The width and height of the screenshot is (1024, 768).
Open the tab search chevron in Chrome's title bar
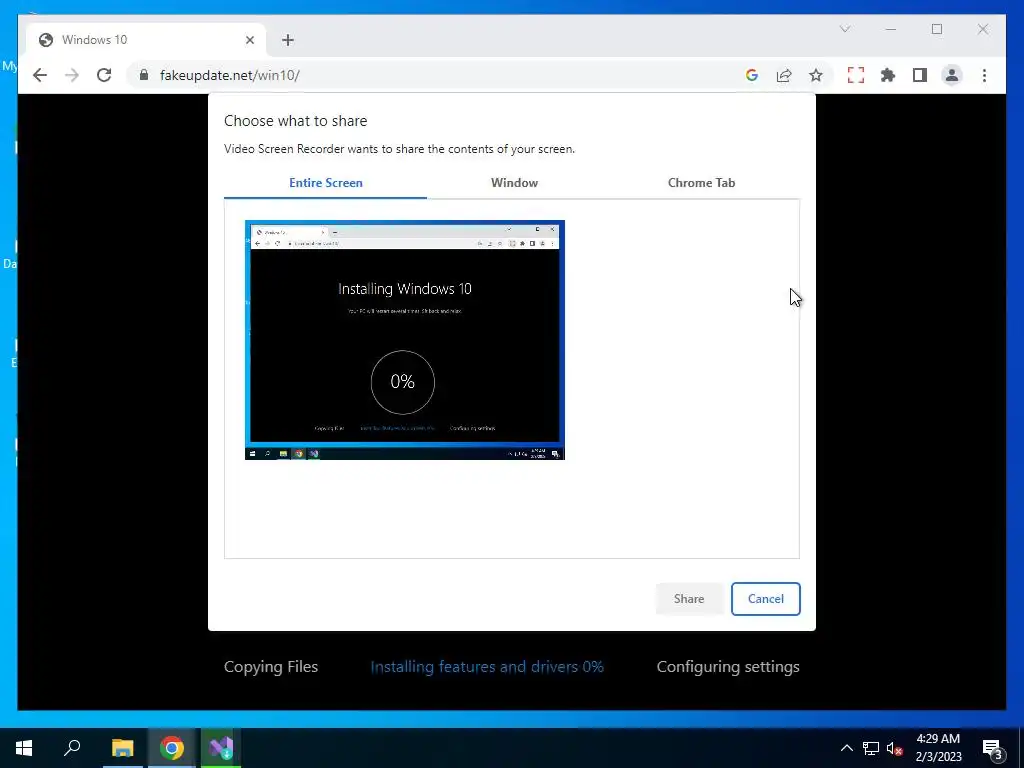844,29
